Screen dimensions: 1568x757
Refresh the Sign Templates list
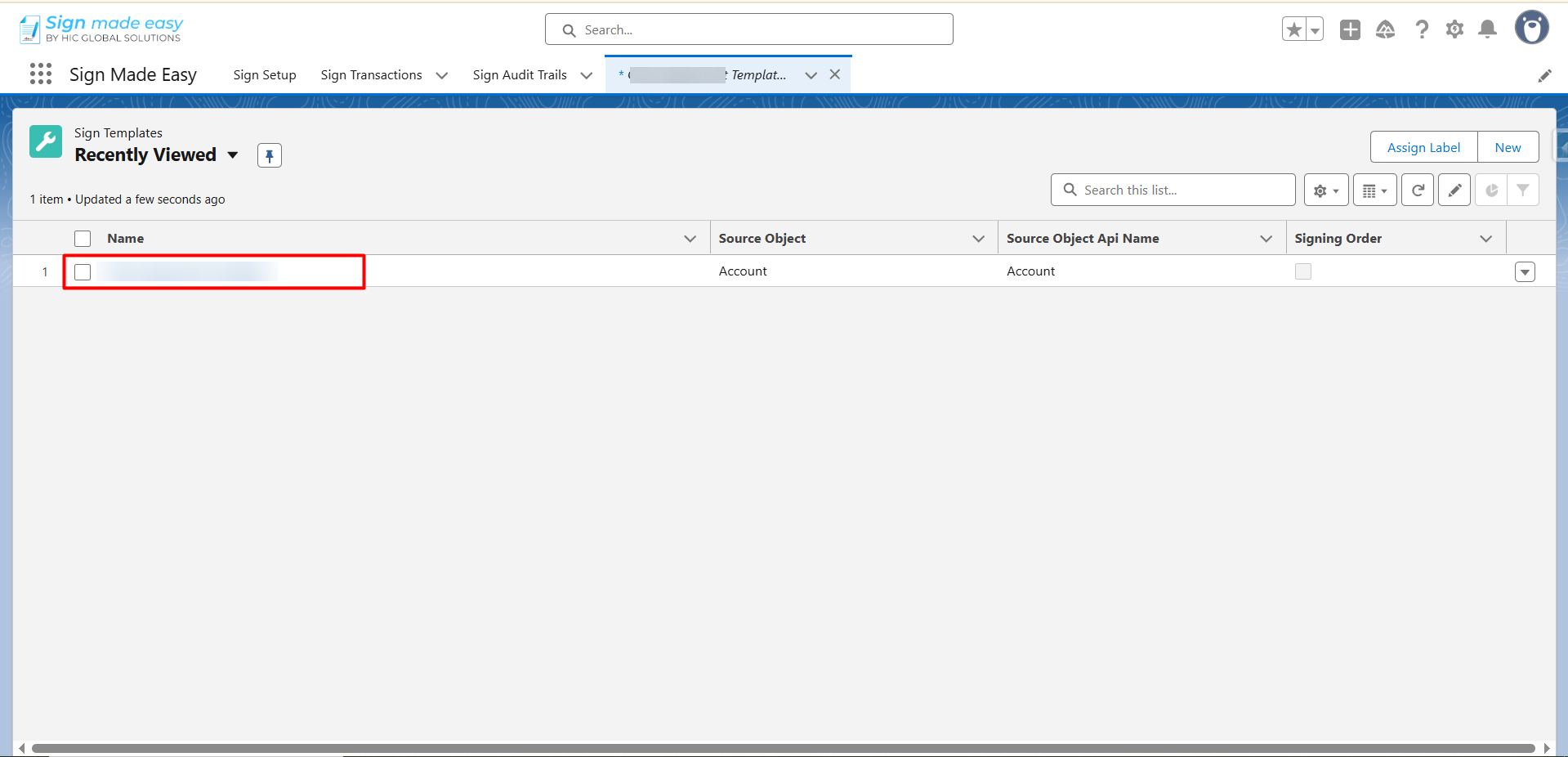coord(1418,190)
